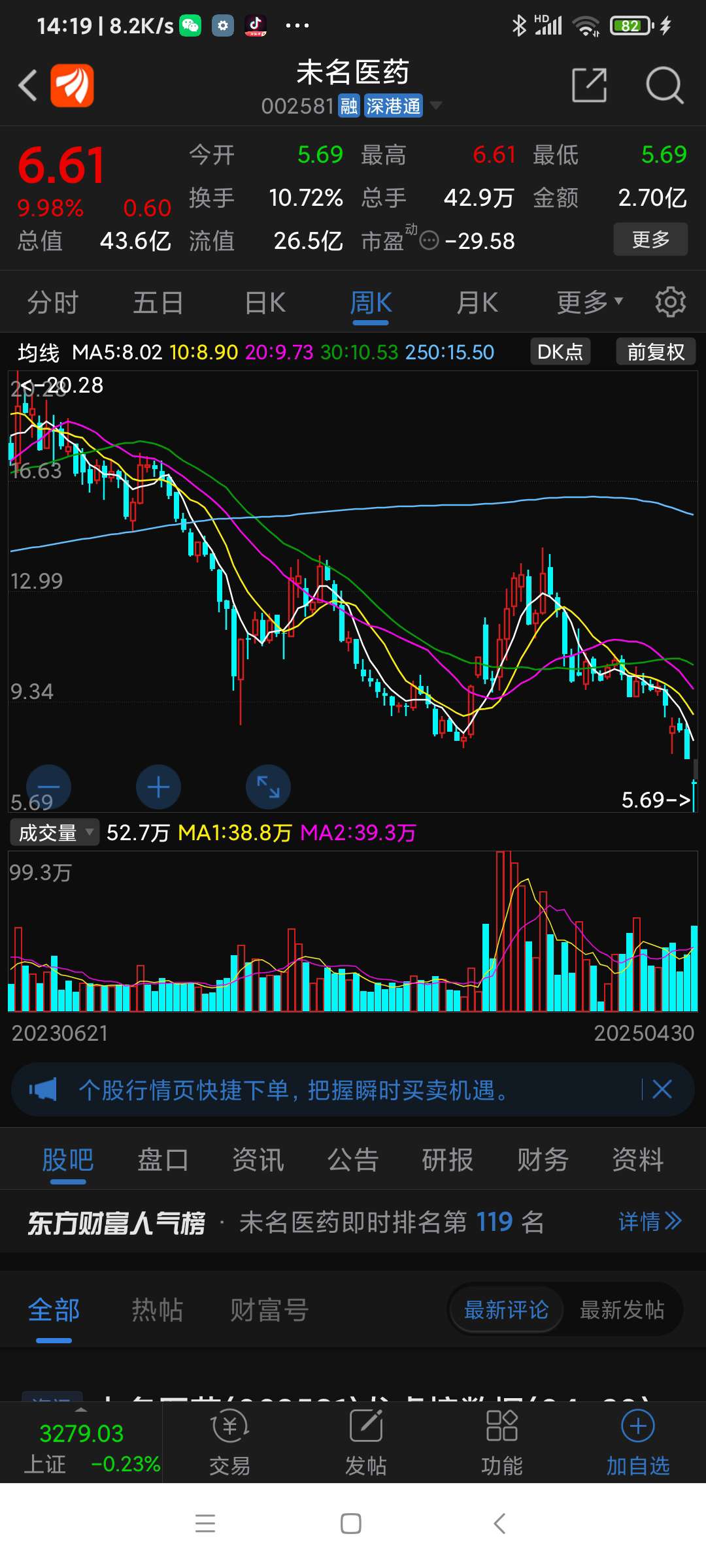Select the 财富号 posts filter
Image resolution: width=706 pixels, height=1568 pixels.
(x=269, y=1310)
